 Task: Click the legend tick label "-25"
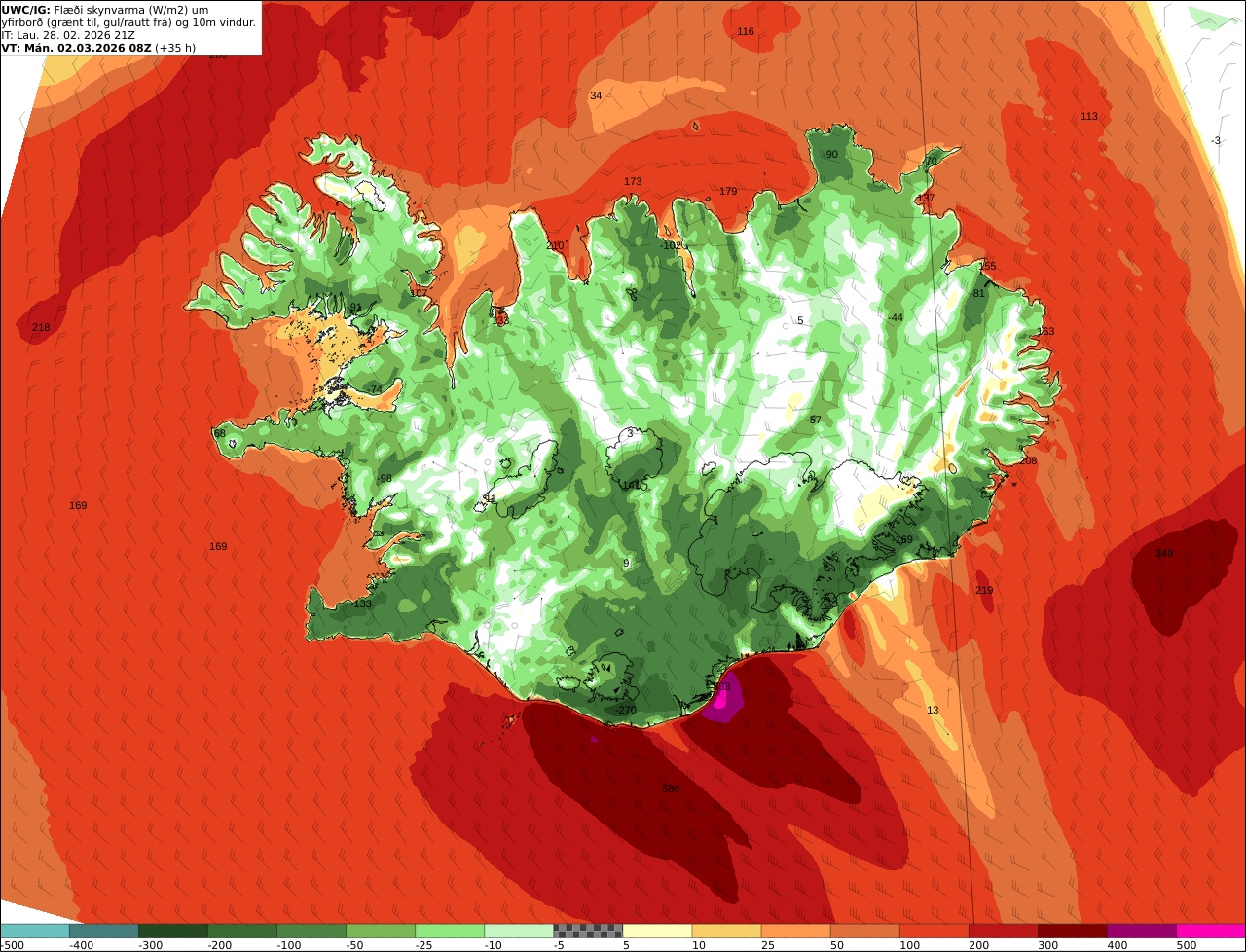tap(425, 945)
